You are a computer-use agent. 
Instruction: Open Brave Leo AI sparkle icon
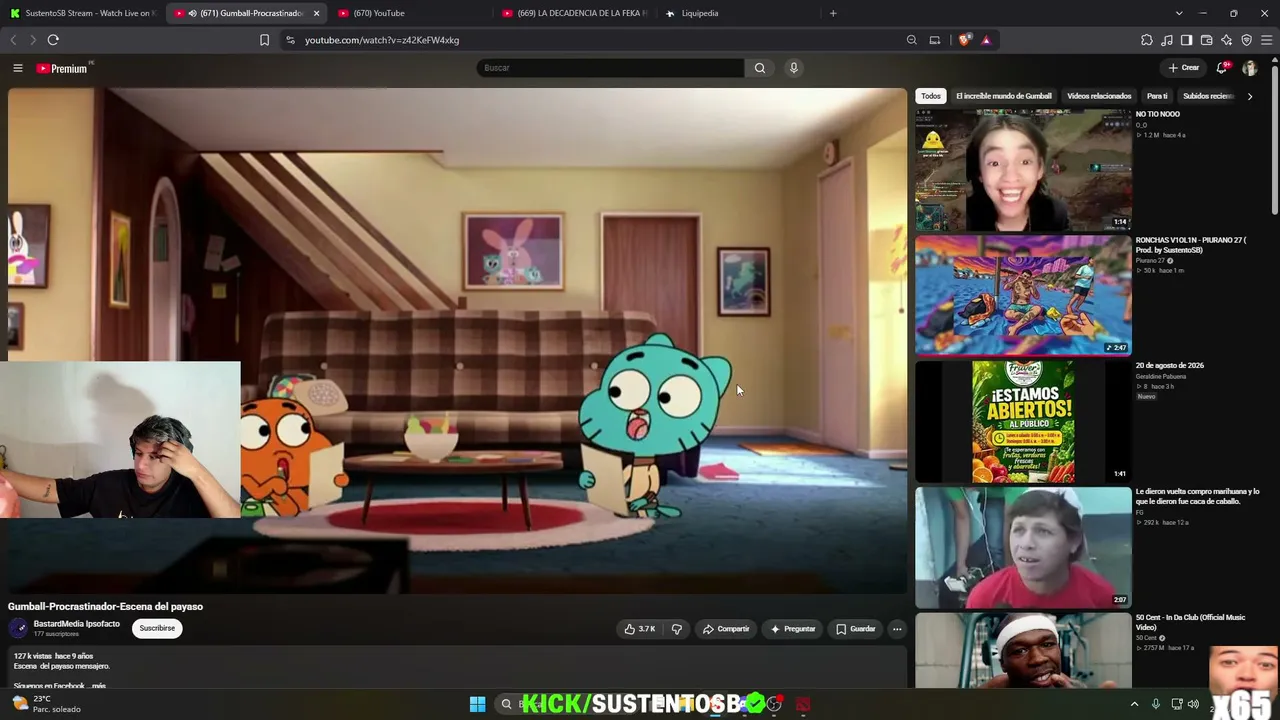(1226, 40)
